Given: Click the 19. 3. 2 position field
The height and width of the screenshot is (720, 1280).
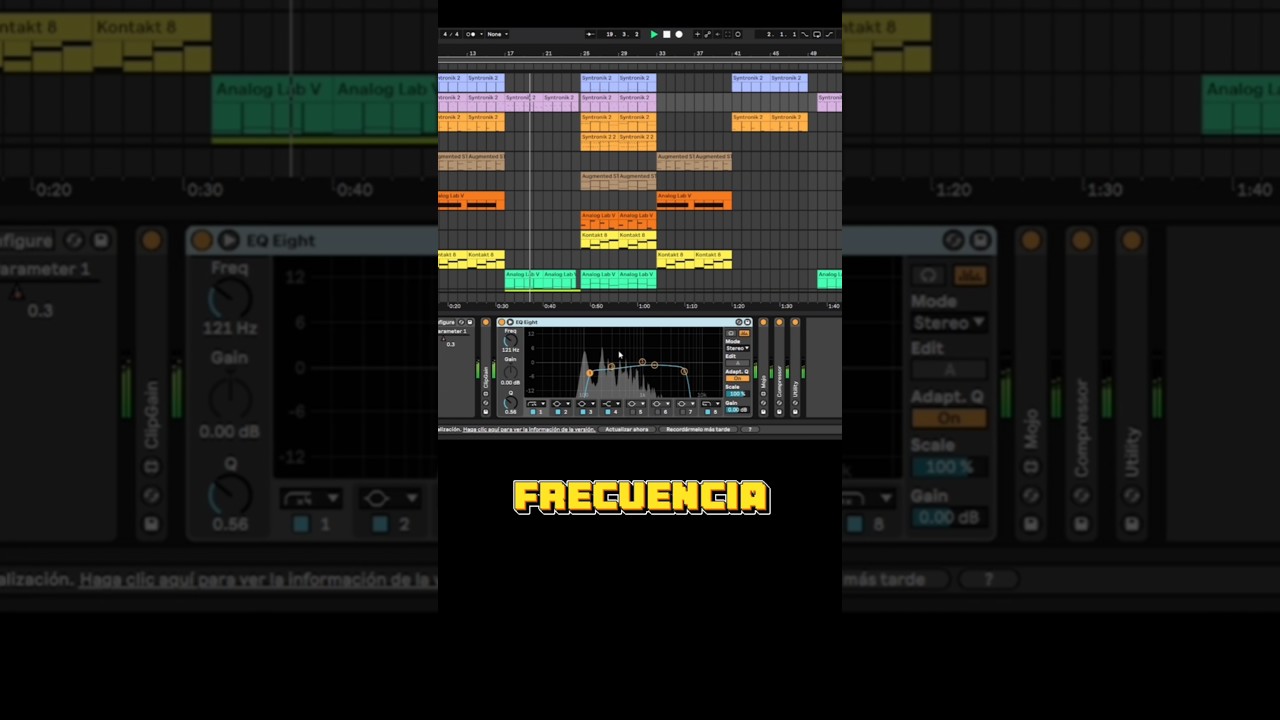Looking at the screenshot, I should coord(623,34).
